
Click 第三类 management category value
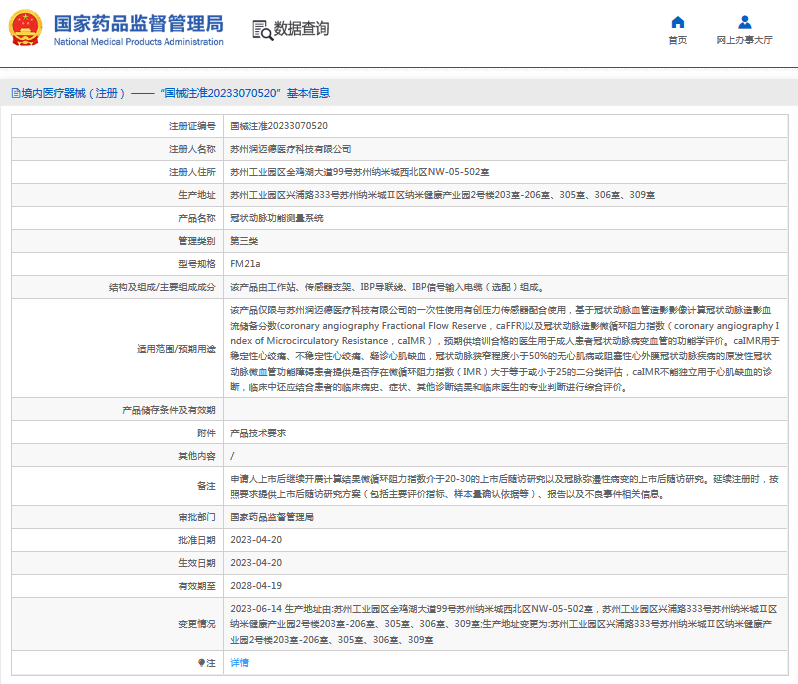point(244,241)
